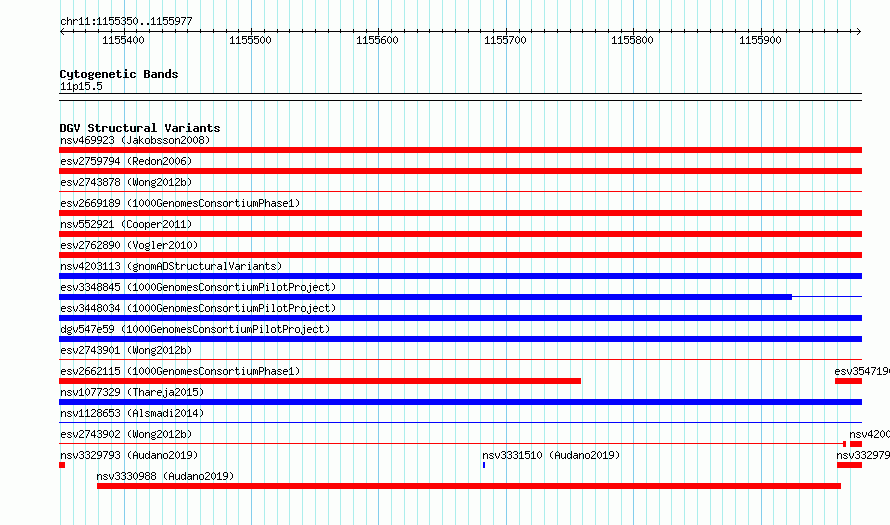Click the right arrowhead of the ruler
890x525 pixels.
(x=858, y=32)
